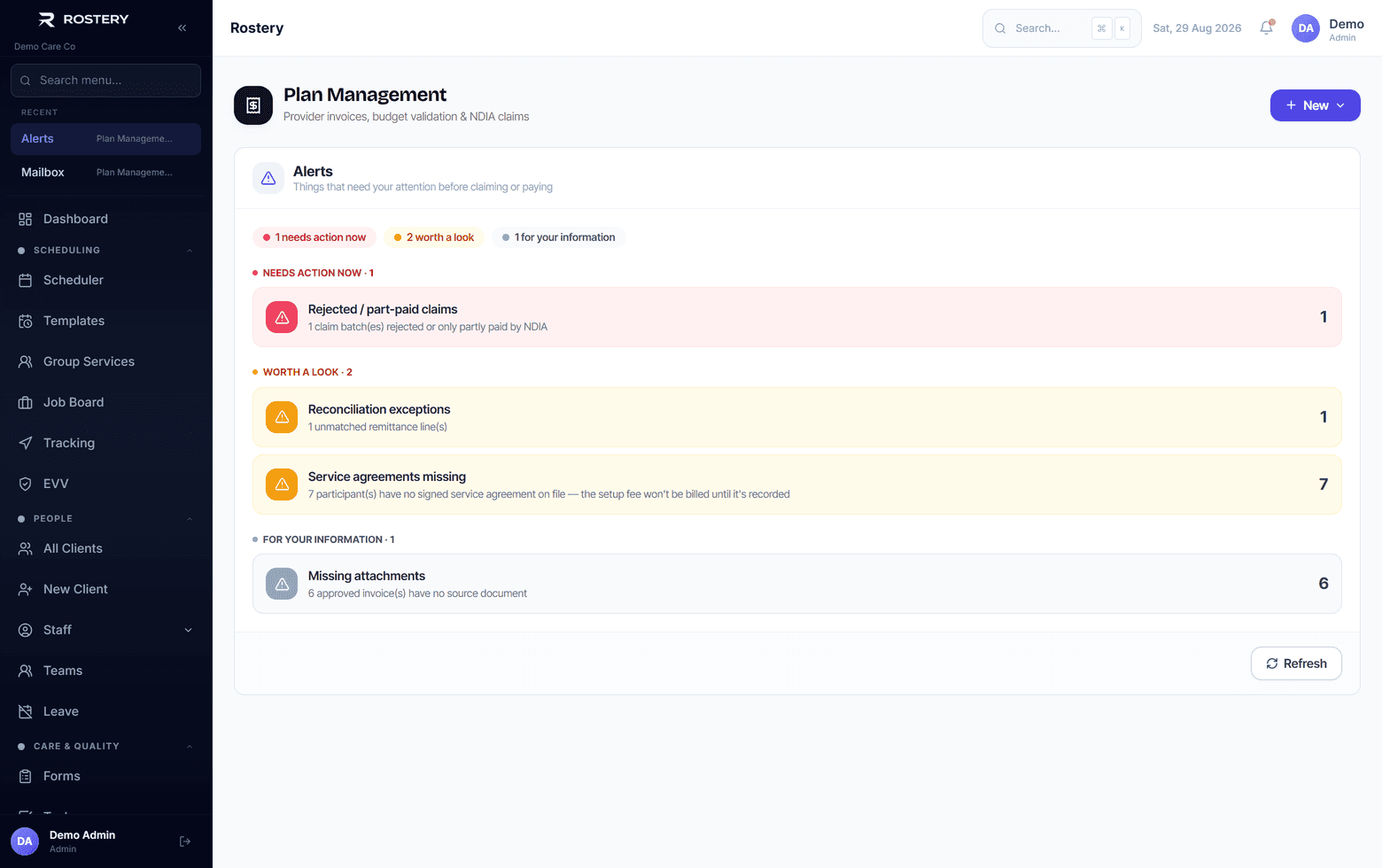Click the Teams icon in sidebar
The width and height of the screenshot is (1382, 868).
click(26, 670)
